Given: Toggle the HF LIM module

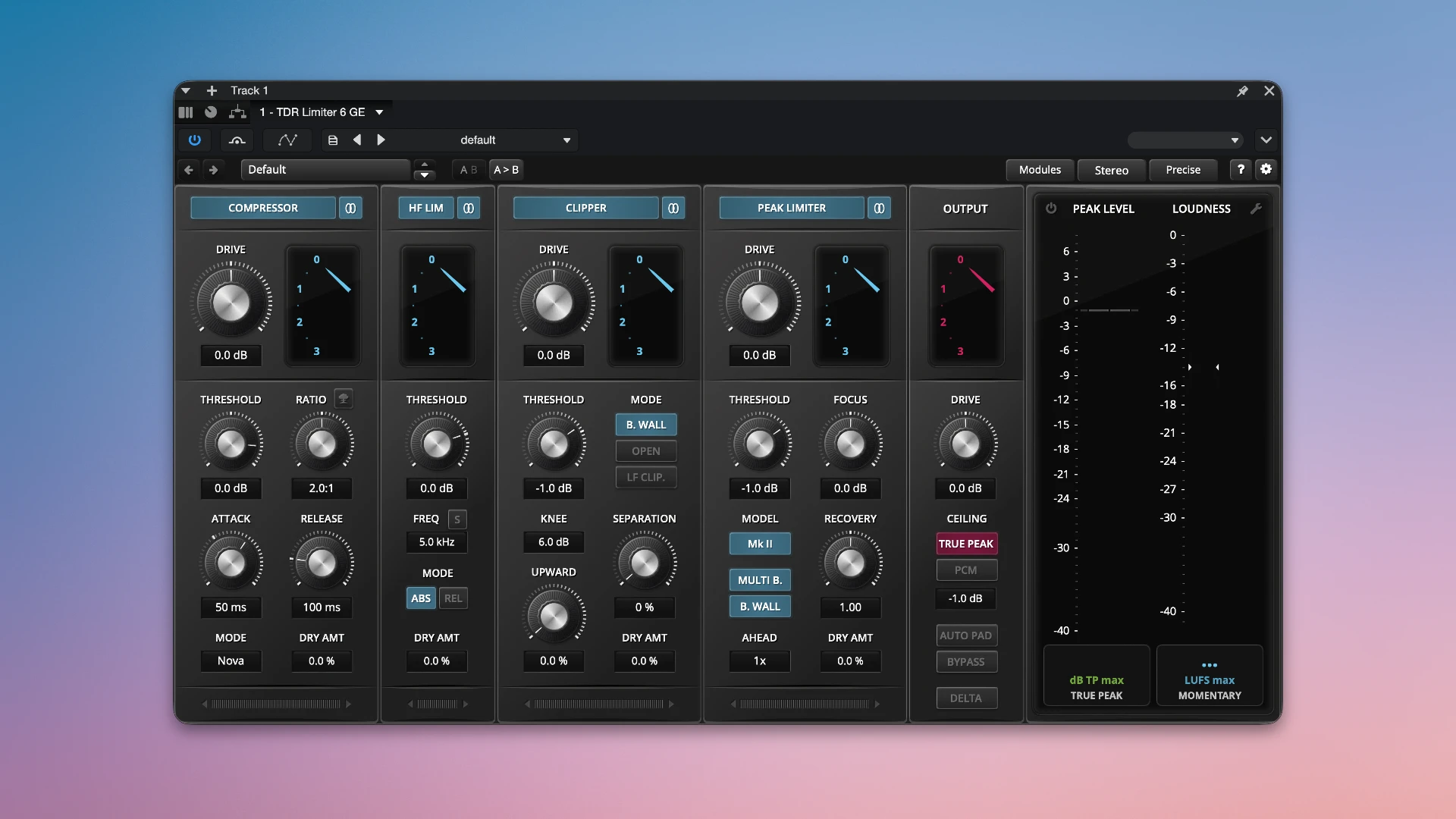Looking at the screenshot, I should (x=426, y=208).
